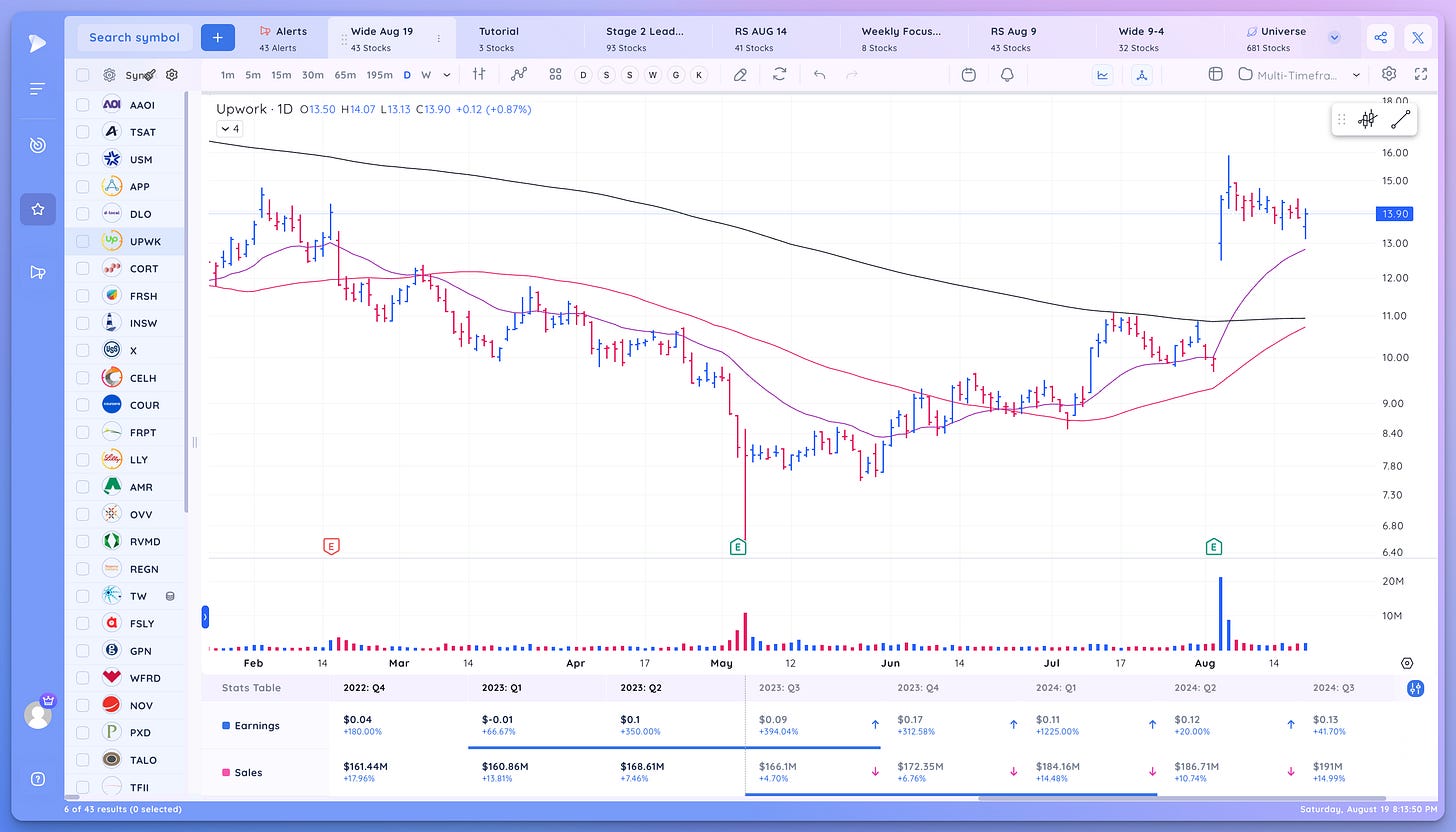Open the star watchlists sidebar icon
The height and width of the screenshot is (832, 1456).
pos(37,209)
